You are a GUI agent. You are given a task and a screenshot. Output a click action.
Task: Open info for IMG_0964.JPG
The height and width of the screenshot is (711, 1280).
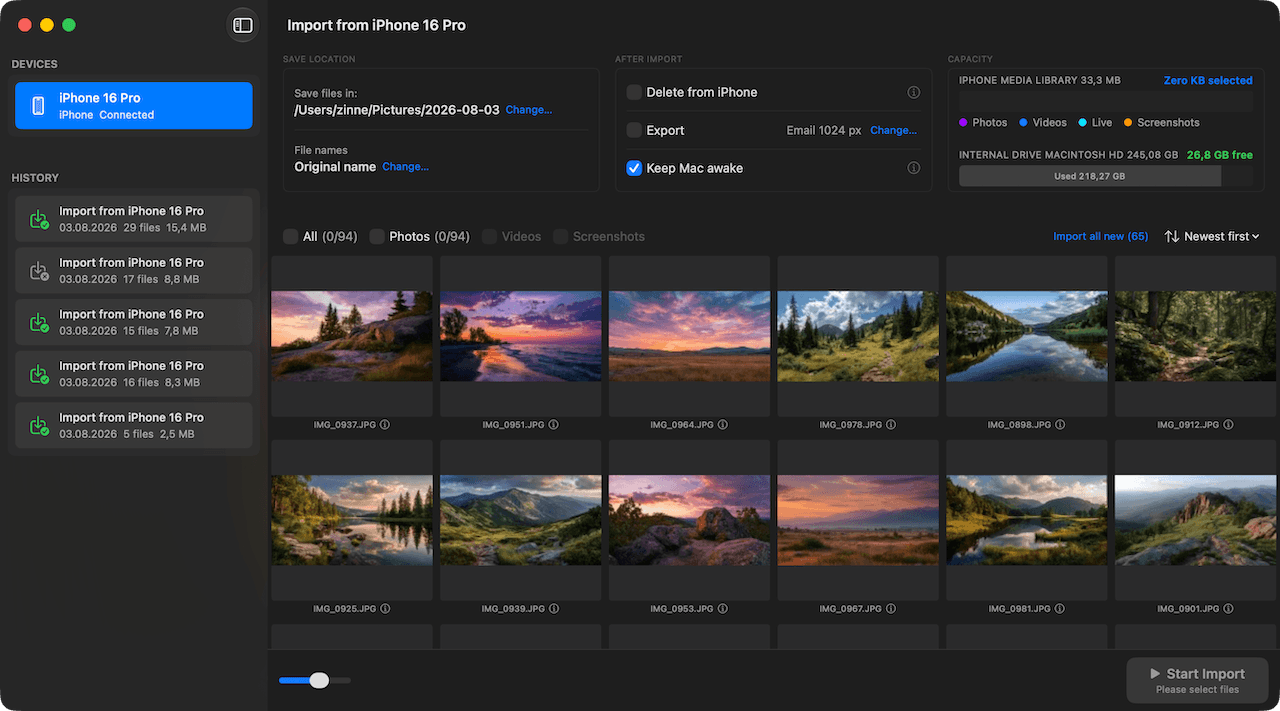click(x=722, y=425)
